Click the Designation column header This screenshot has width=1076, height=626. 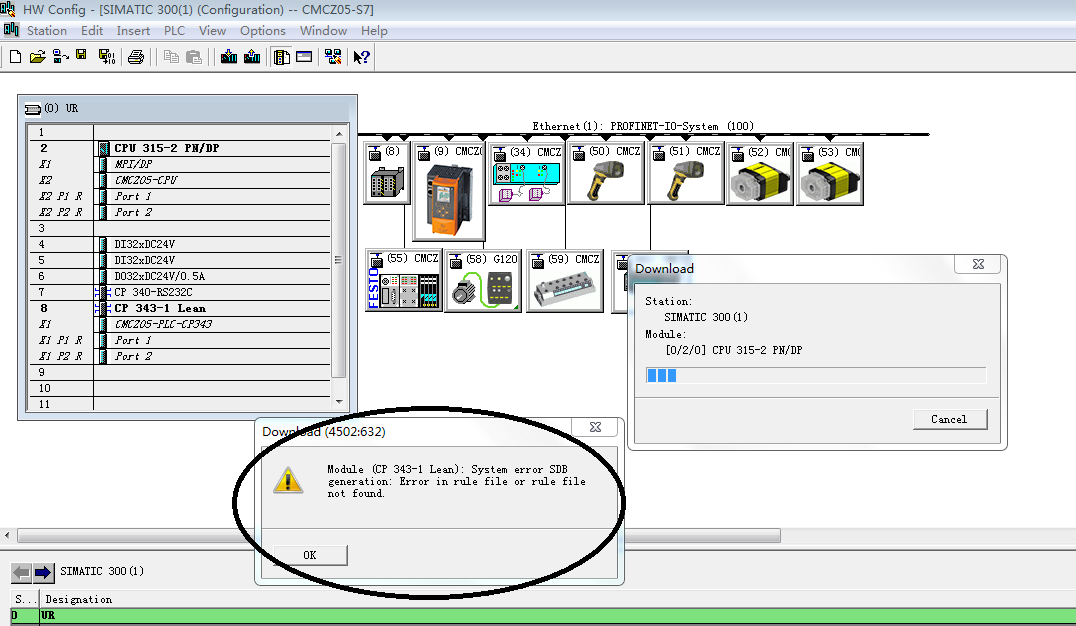pos(78,599)
